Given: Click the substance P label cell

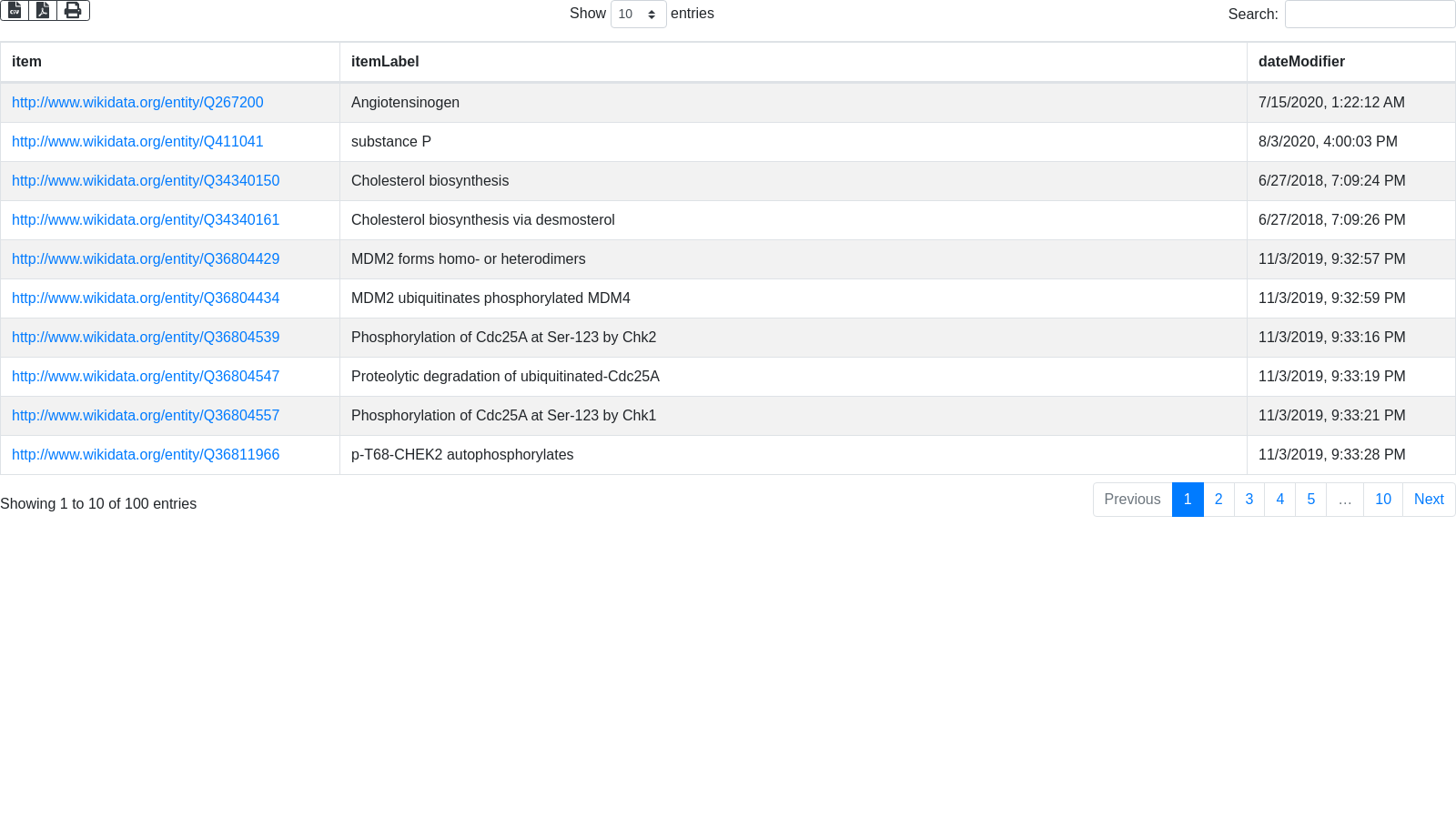Looking at the screenshot, I should (x=794, y=142).
